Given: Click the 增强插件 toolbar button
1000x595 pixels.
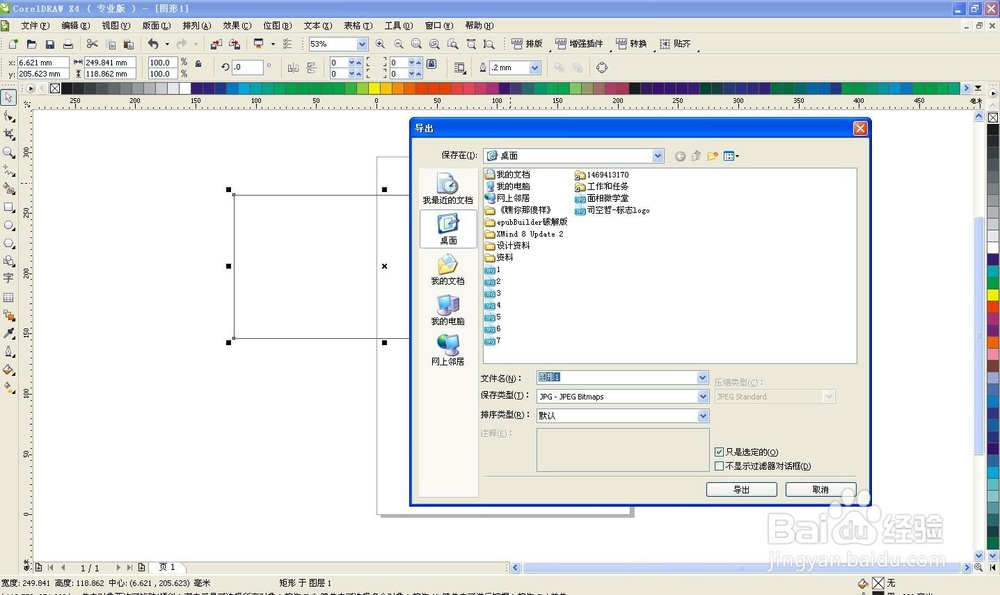Looking at the screenshot, I should 579,43.
